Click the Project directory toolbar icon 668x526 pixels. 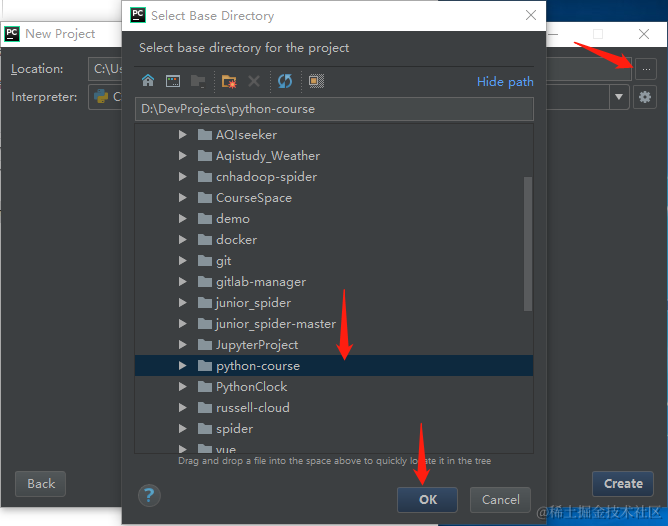pyautogui.click(x=198, y=81)
